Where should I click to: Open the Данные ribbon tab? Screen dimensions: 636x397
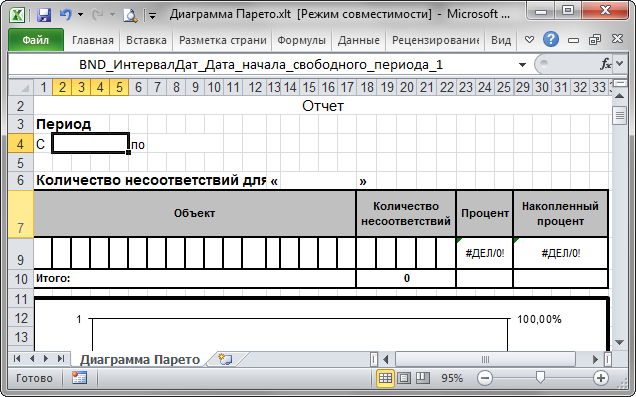(359, 40)
